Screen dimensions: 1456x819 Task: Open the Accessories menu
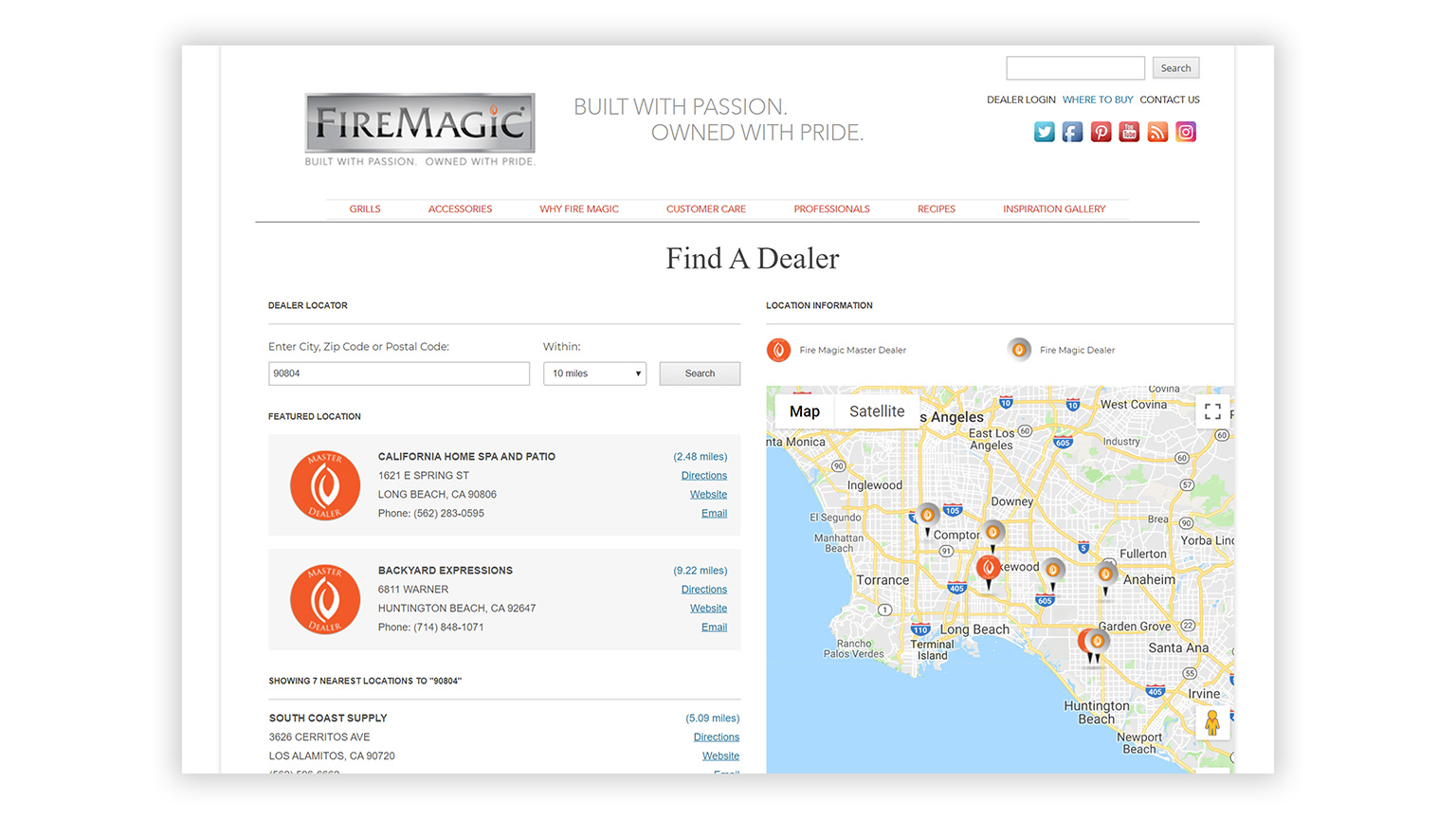(460, 209)
